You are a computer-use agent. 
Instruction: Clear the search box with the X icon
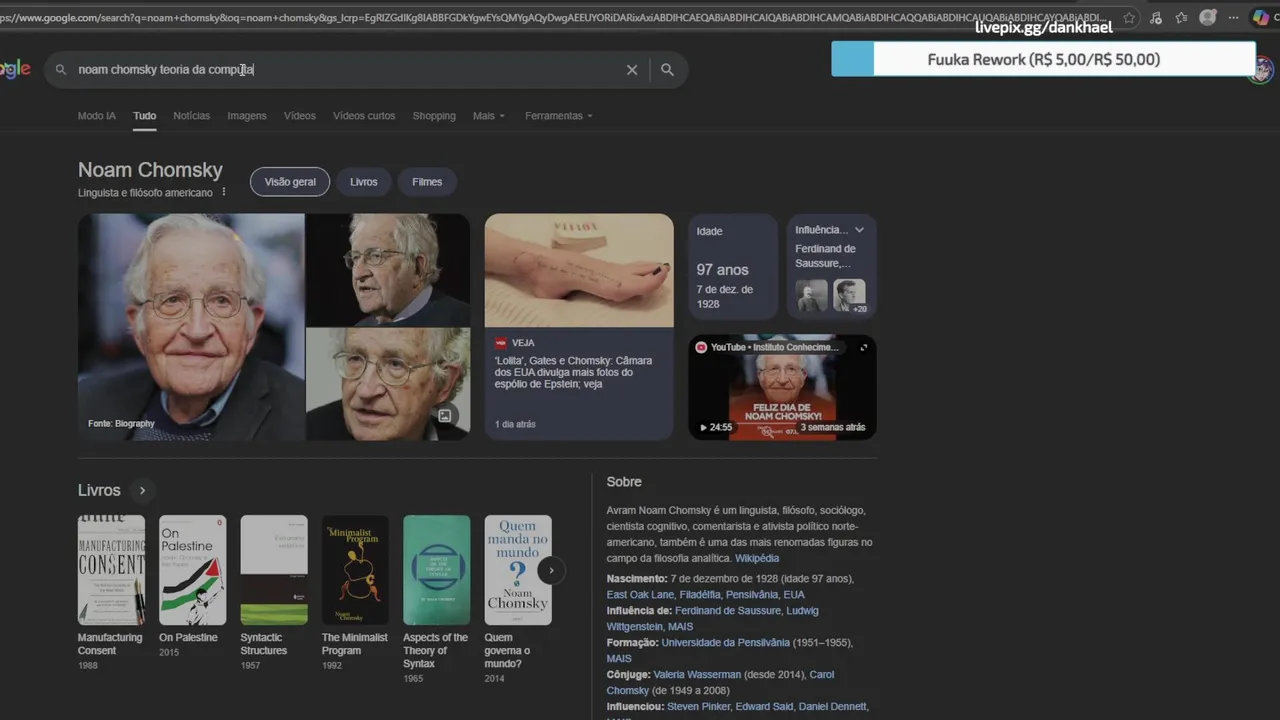(632, 70)
